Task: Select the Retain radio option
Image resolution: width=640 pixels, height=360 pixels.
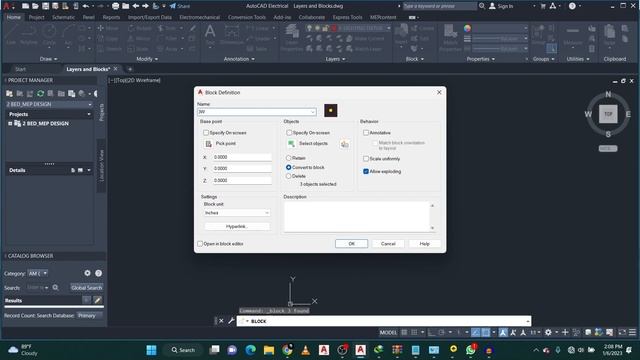Action: pyautogui.click(x=289, y=158)
